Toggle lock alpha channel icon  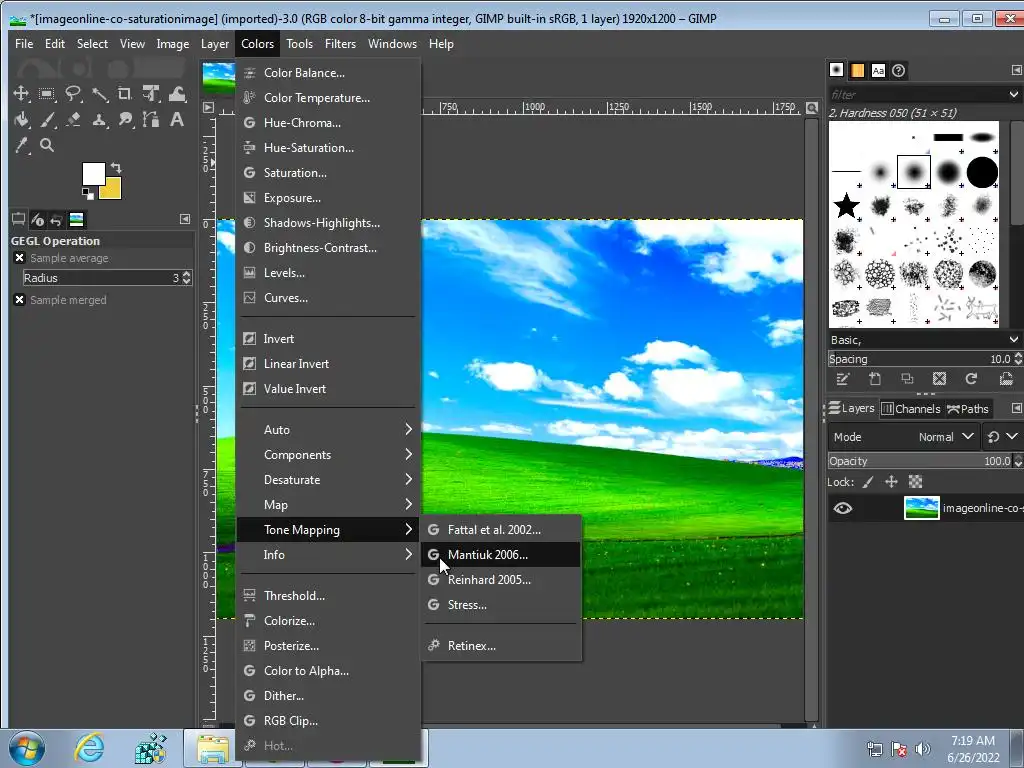click(x=916, y=482)
